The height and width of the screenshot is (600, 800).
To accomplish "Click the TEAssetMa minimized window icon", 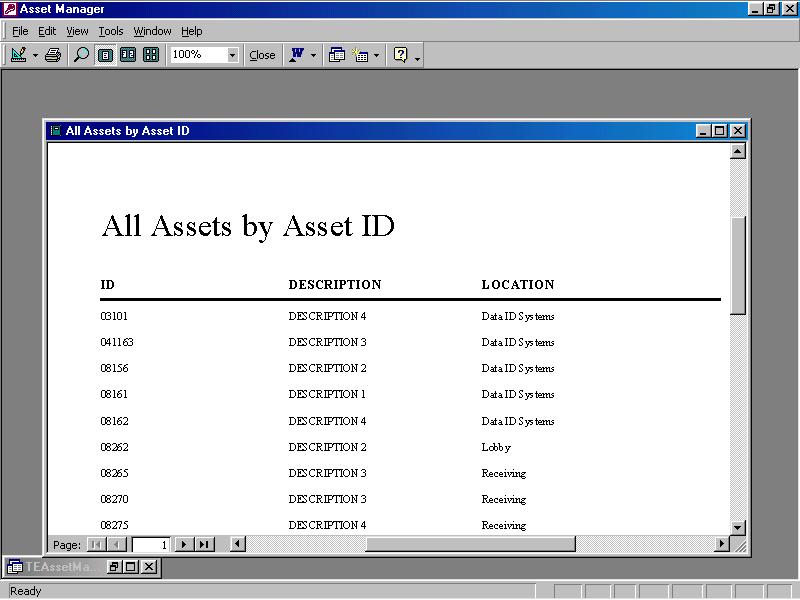I will tap(14, 567).
